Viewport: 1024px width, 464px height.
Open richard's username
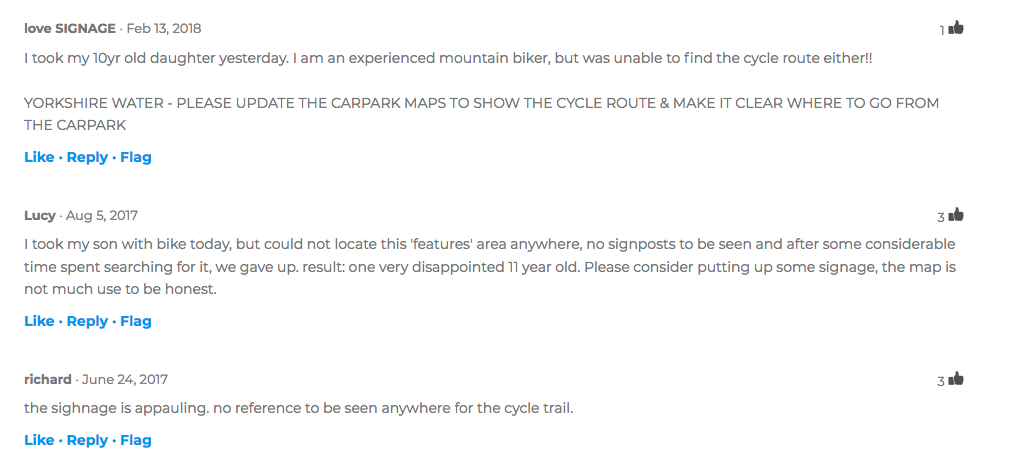[48, 379]
